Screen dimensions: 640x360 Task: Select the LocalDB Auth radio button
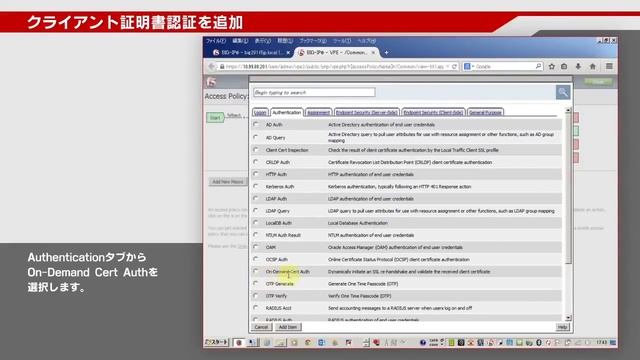point(256,222)
